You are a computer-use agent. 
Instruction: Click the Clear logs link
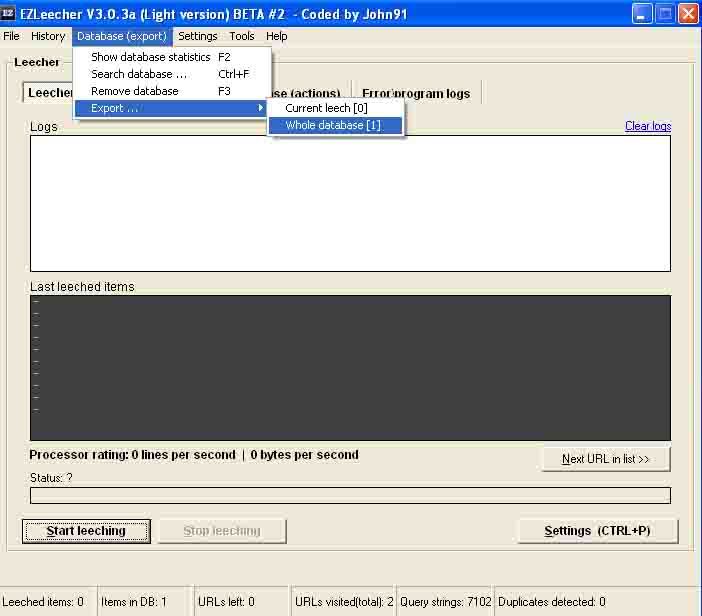[x=648, y=126]
